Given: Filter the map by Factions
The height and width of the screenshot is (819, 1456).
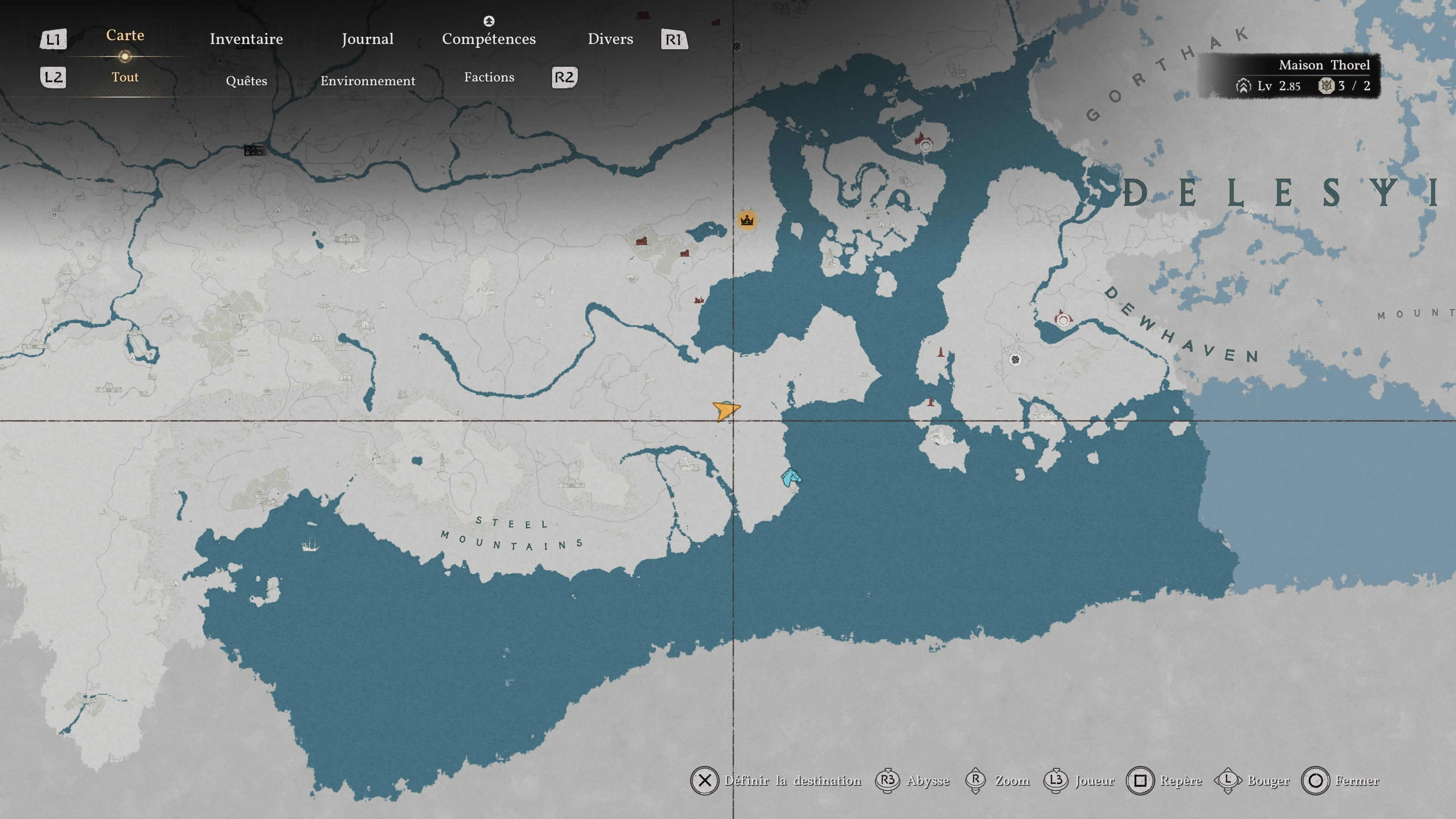Looking at the screenshot, I should click(x=490, y=77).
